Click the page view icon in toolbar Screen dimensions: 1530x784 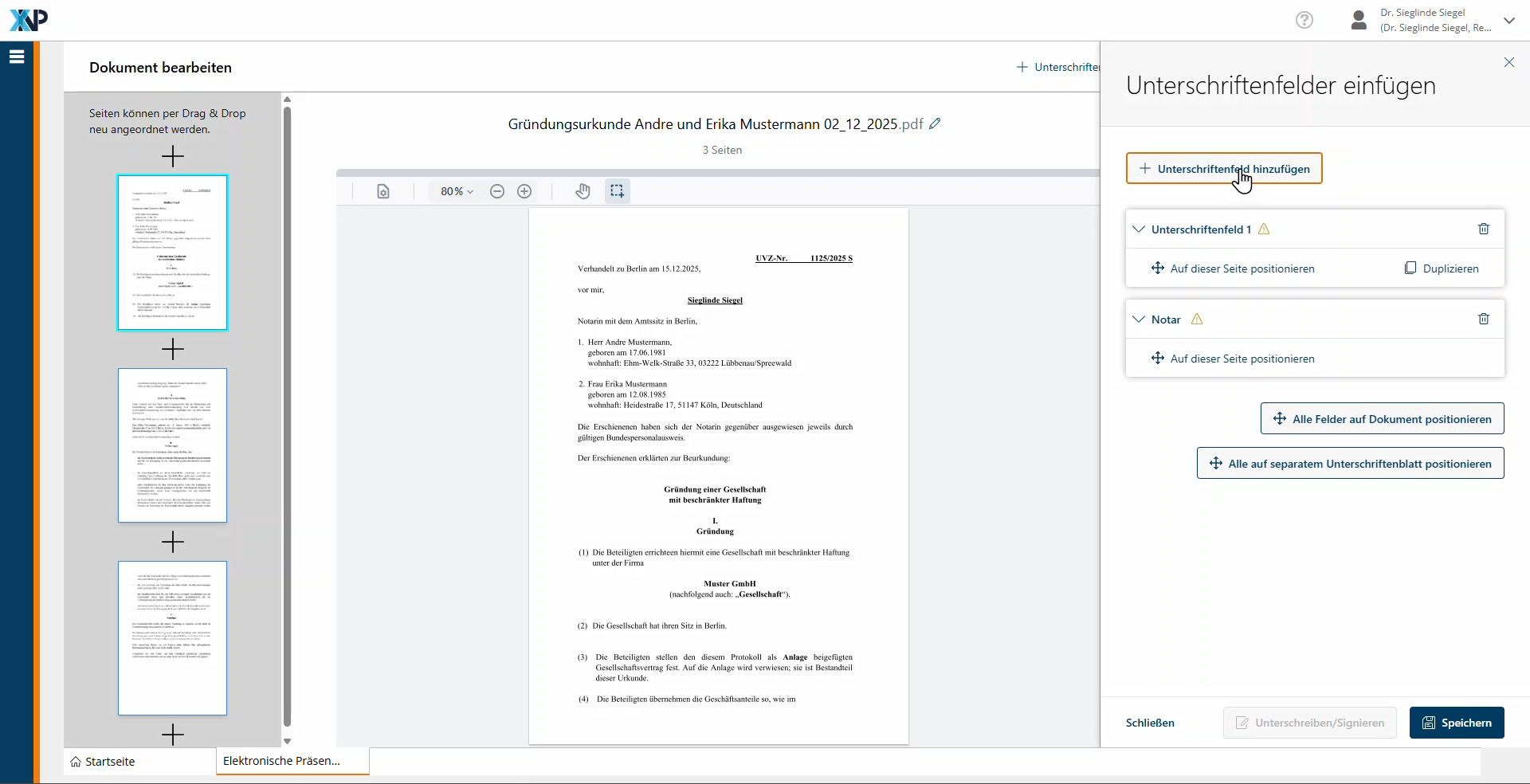pyautogui.click(x=383, y=191)
